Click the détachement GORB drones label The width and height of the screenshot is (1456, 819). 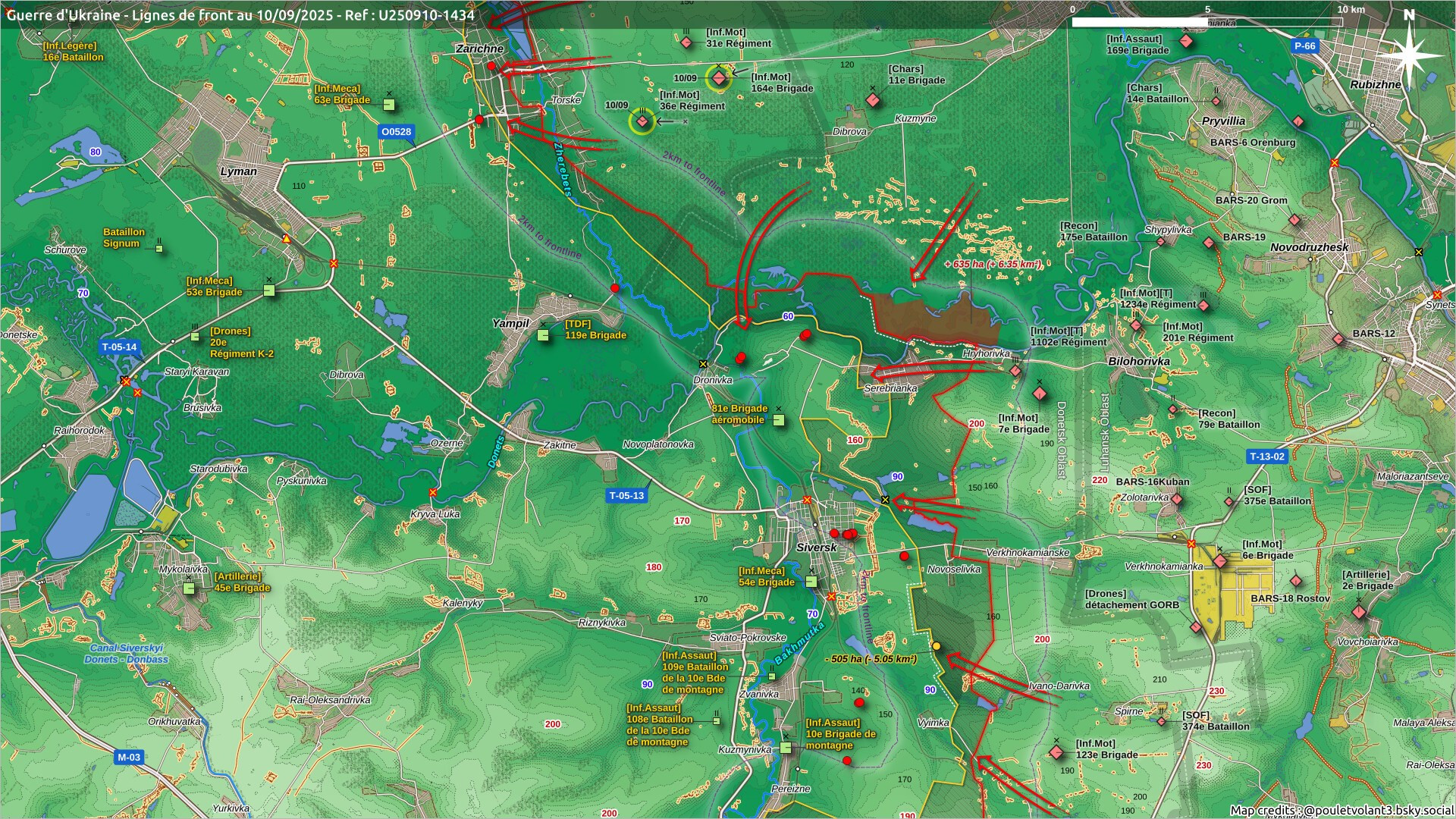tap(1131, 599)
